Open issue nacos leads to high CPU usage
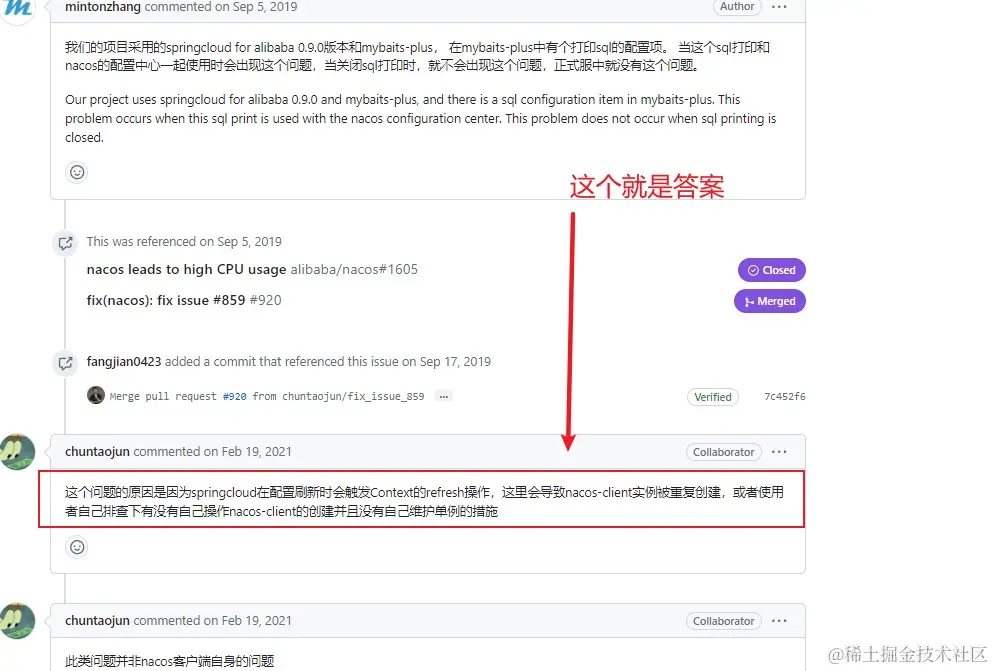The height and width of the screenshot is (671, 994). point(186,269)
